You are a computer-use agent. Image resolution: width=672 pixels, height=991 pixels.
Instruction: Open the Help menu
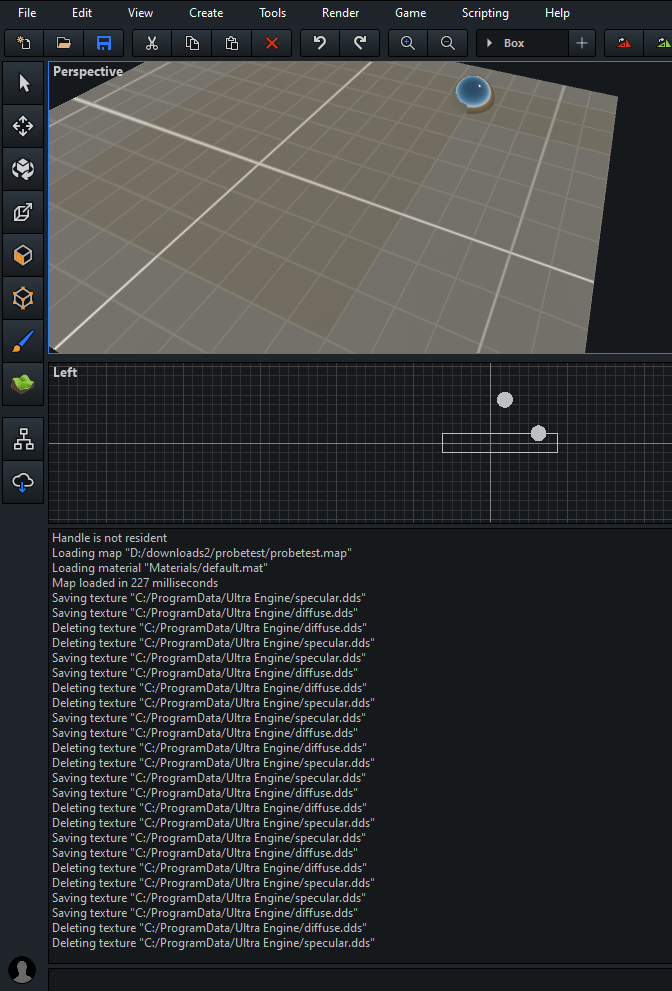(558, 13)
